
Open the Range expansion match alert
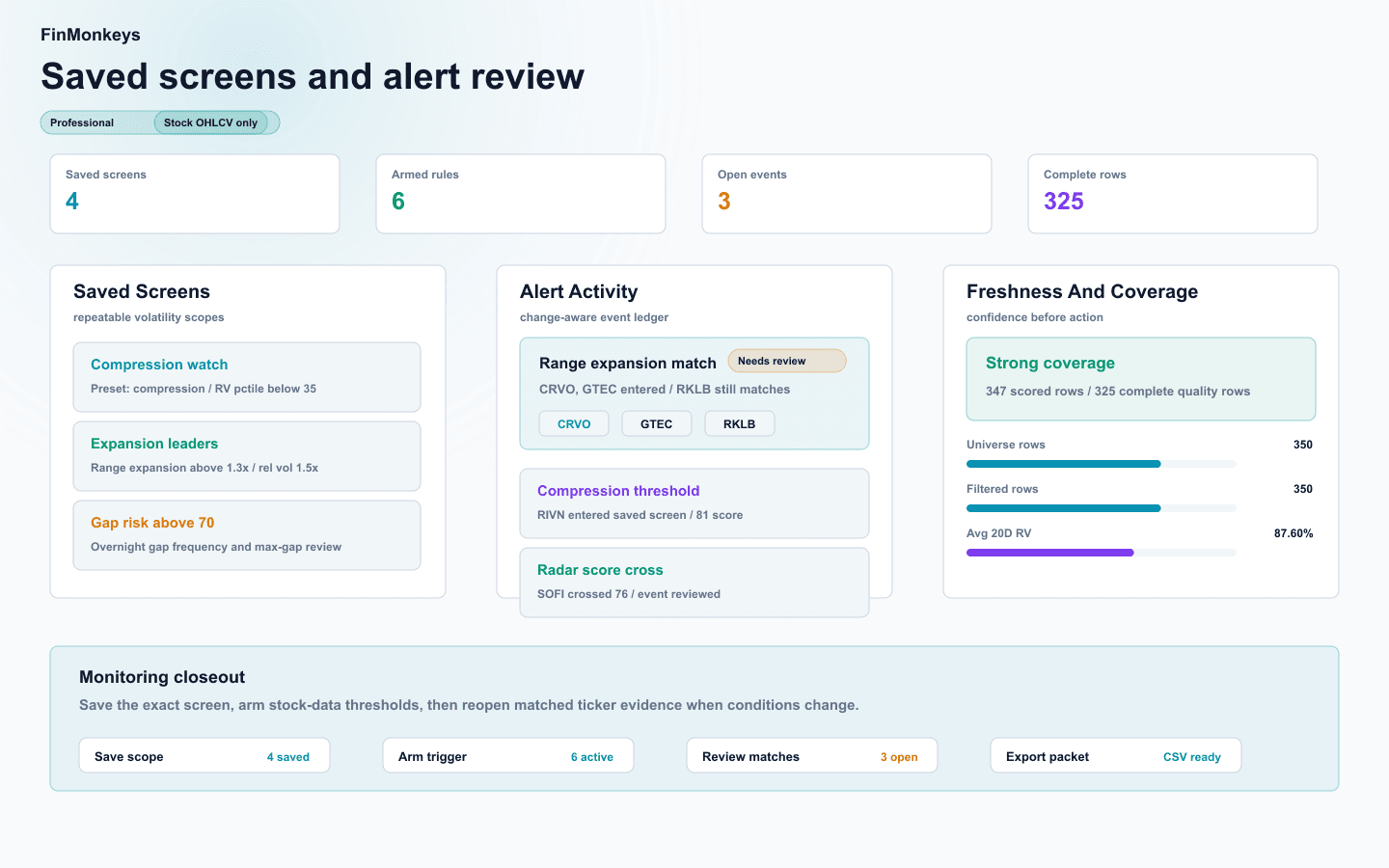694,393
